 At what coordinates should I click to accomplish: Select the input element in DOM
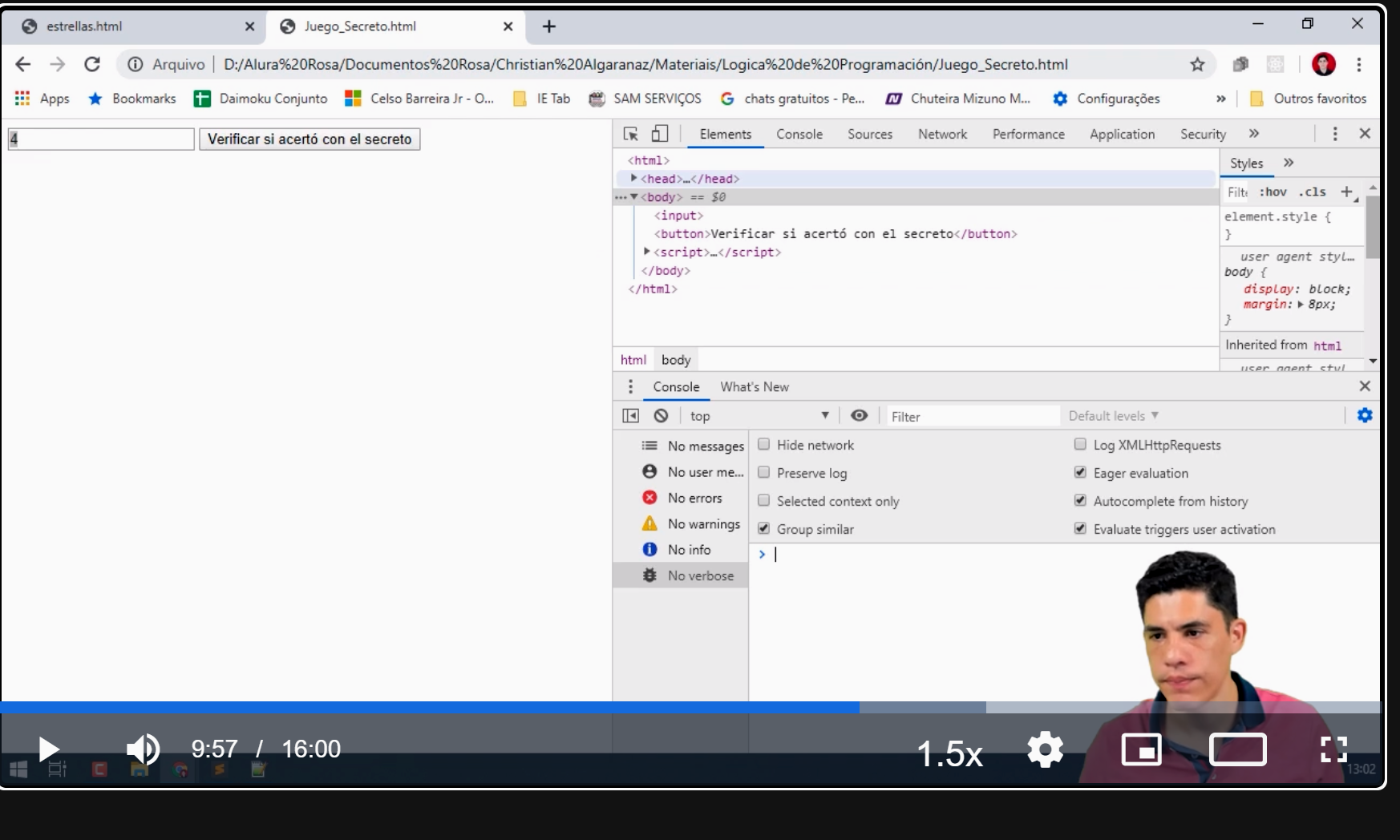point(678,216)
